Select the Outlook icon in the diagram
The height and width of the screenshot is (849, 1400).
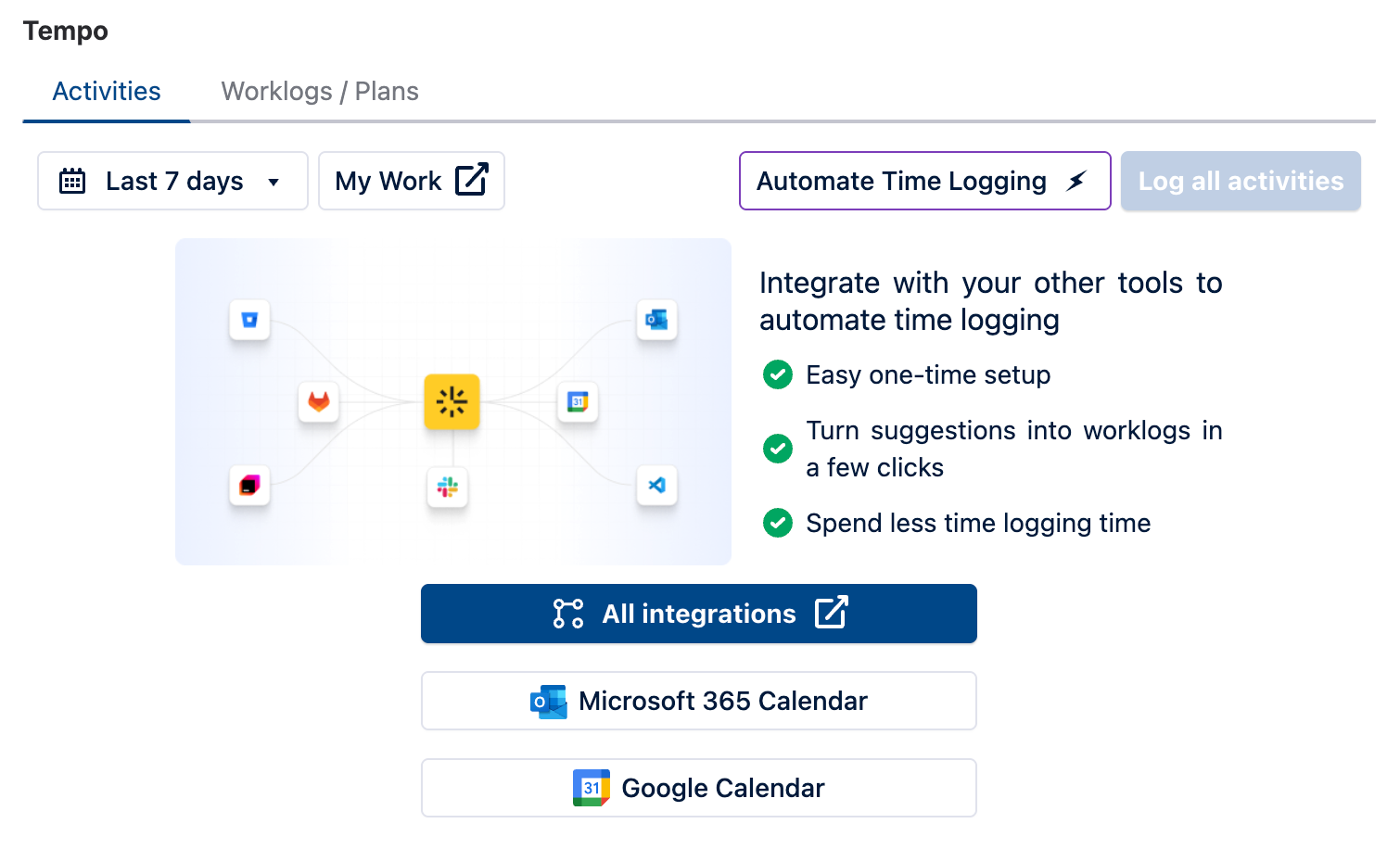pos(657,320)
